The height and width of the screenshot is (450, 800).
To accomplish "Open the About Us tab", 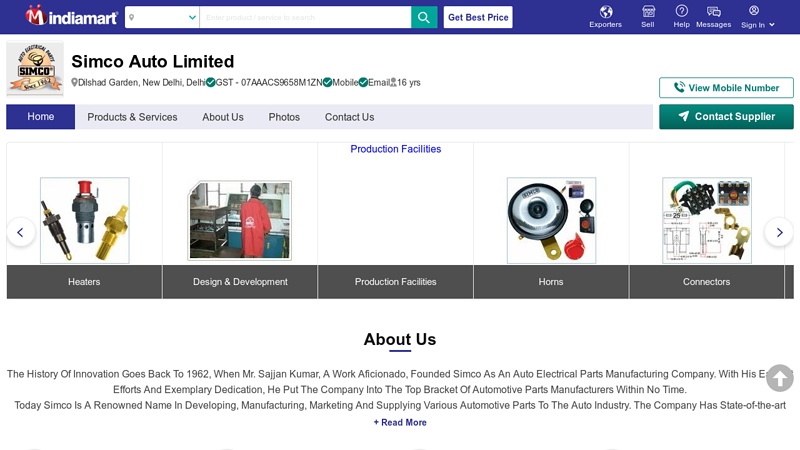I will click(222, 117).
